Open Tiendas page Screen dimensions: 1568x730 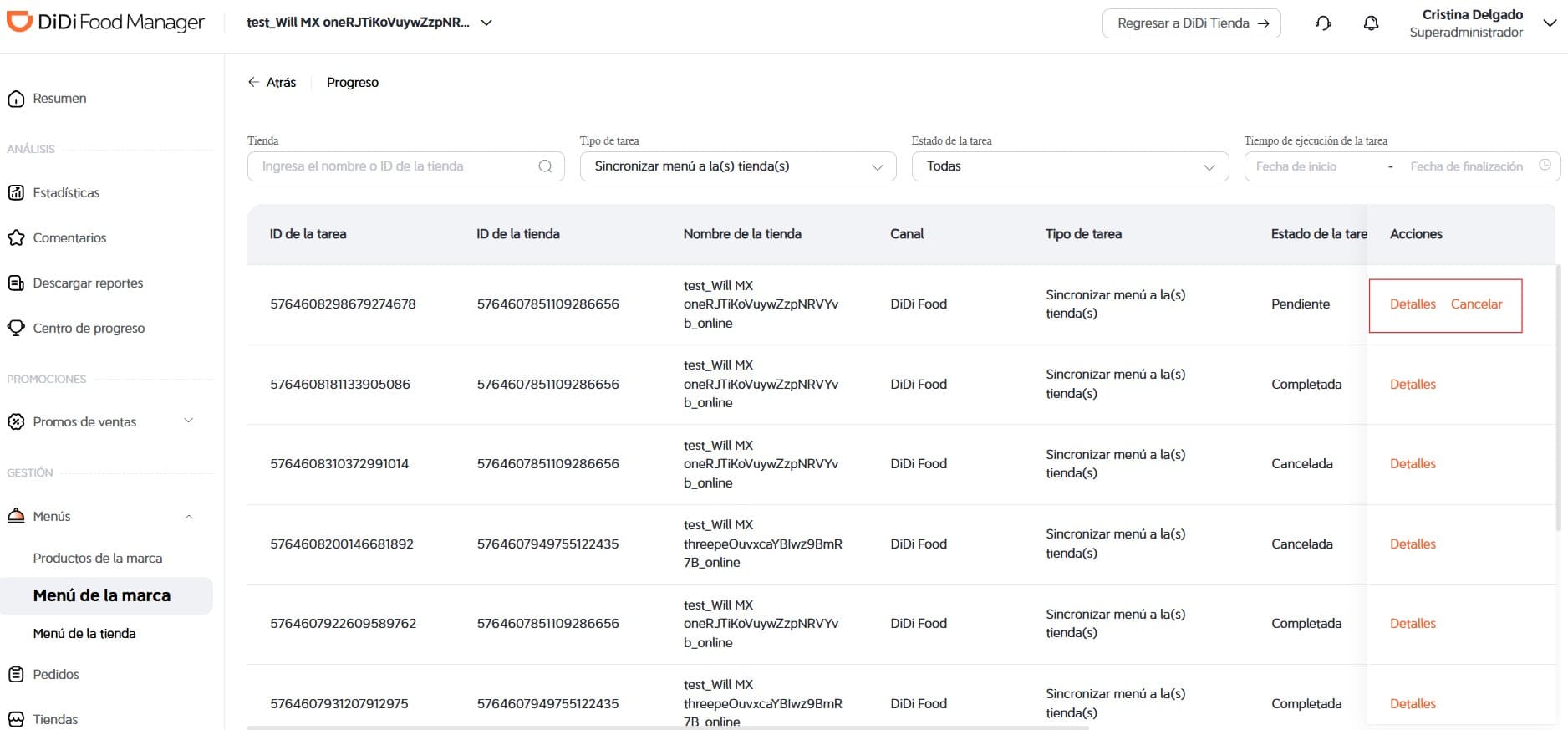(55, 719)
